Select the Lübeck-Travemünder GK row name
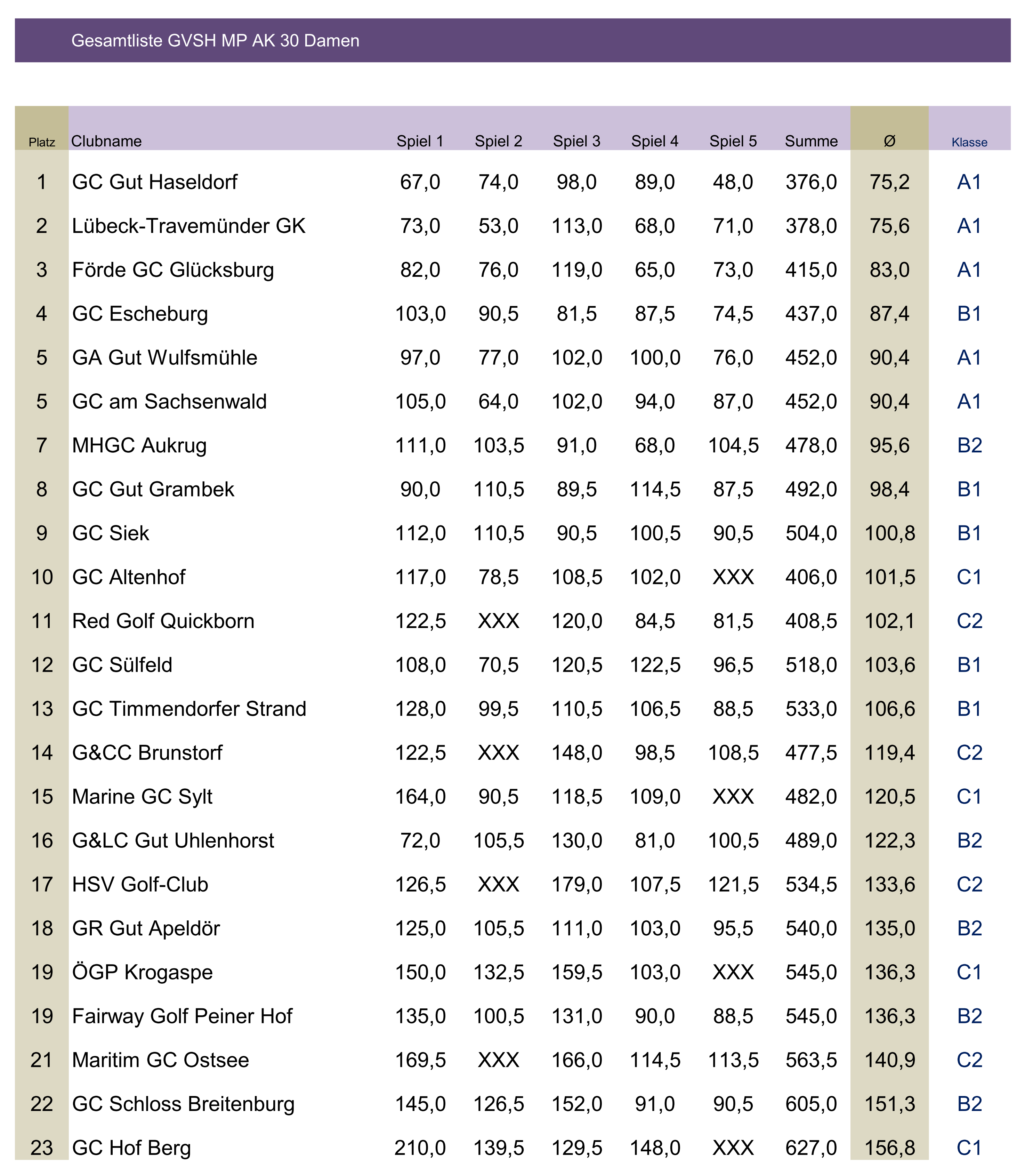Image resolution: width=1025 pixels, height=1176 pixels. click(x=189, y=226)
